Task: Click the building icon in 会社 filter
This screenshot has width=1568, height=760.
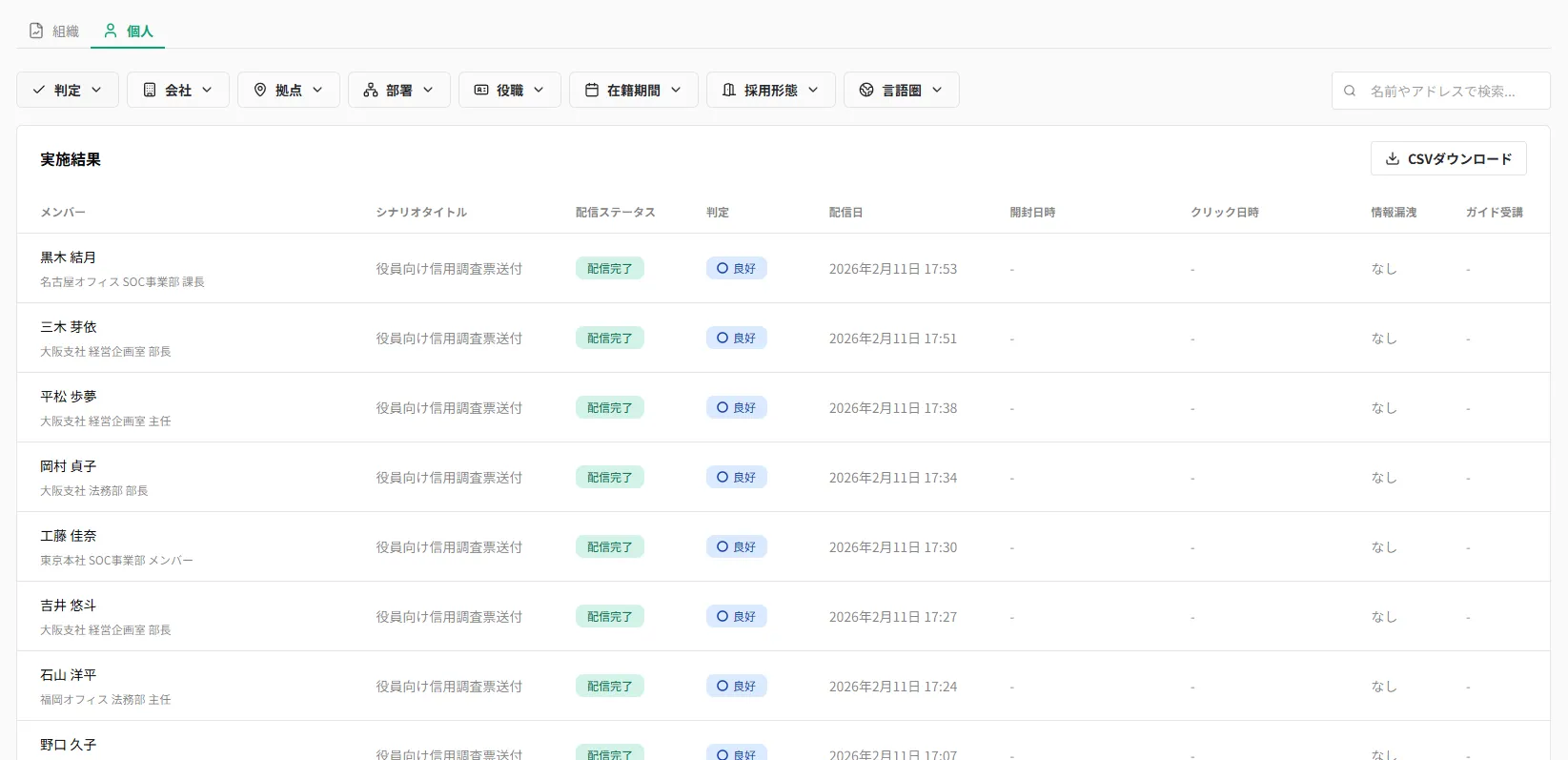Action: [150, 90]
